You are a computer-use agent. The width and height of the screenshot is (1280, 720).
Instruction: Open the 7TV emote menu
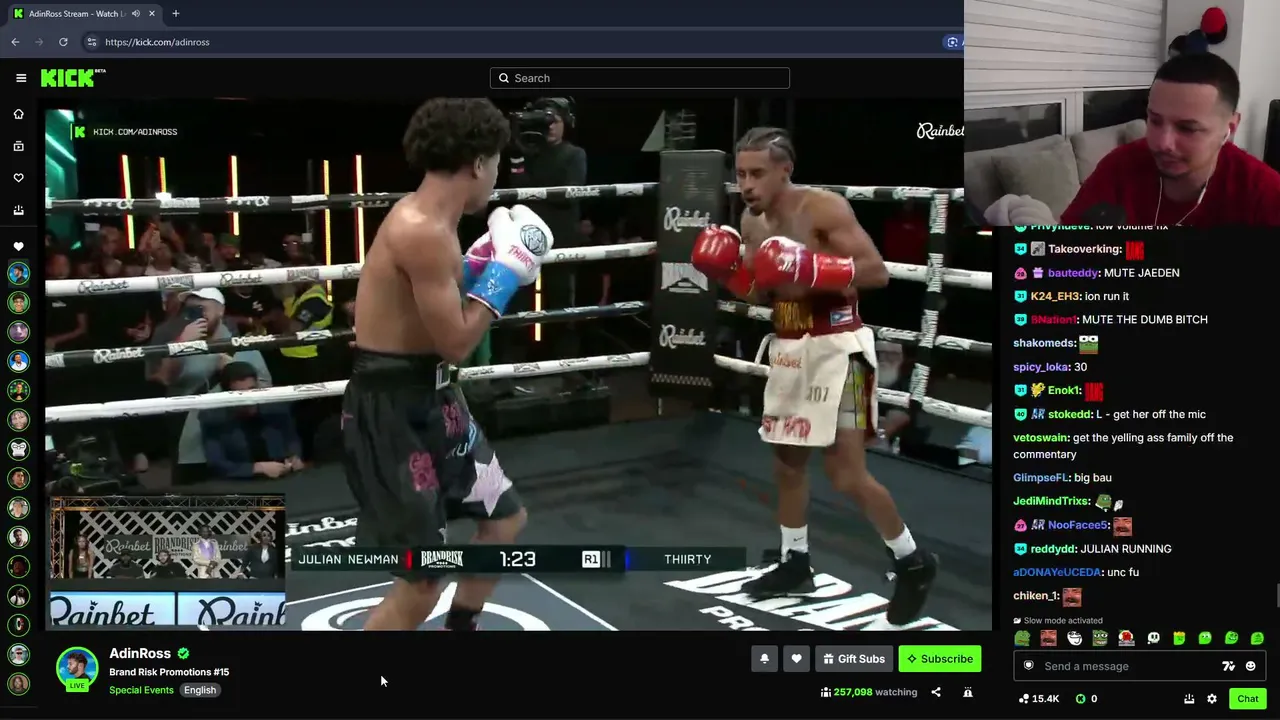1228,666
